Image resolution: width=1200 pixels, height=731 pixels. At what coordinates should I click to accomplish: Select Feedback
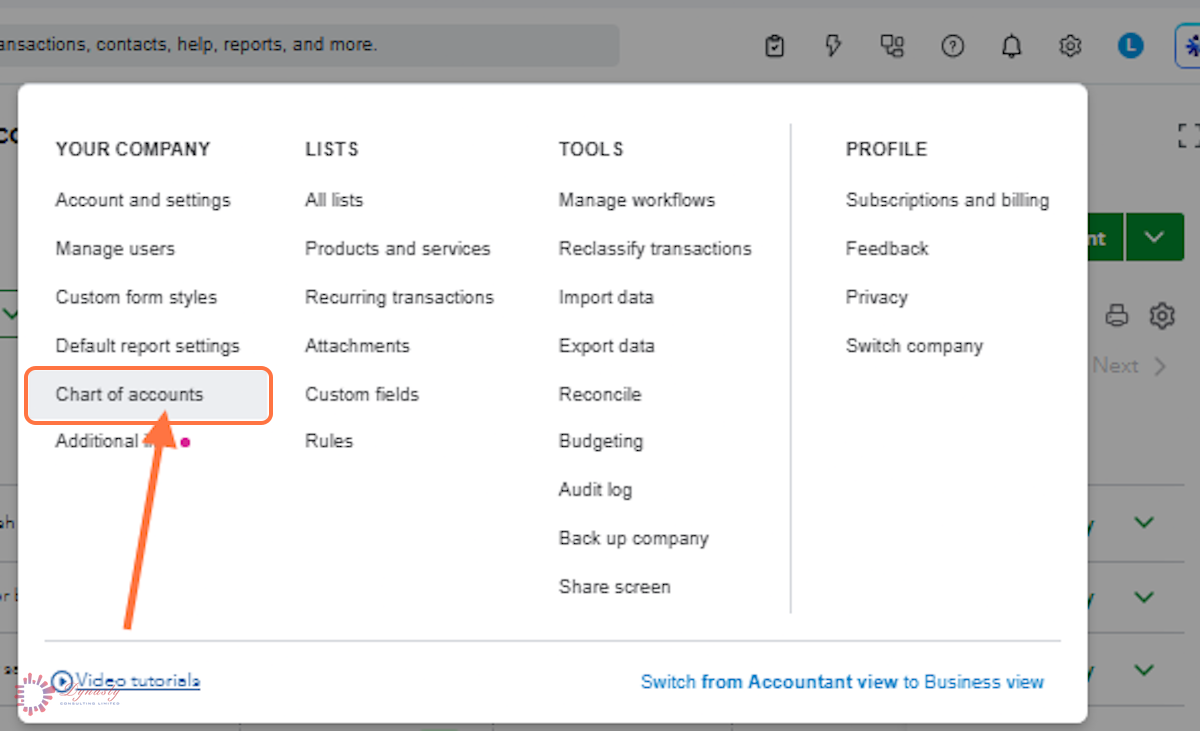(x=887, y=248)
